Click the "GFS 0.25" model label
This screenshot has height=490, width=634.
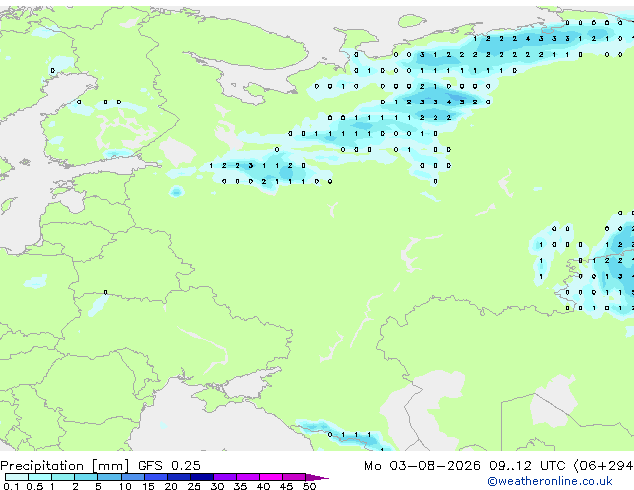169,466
